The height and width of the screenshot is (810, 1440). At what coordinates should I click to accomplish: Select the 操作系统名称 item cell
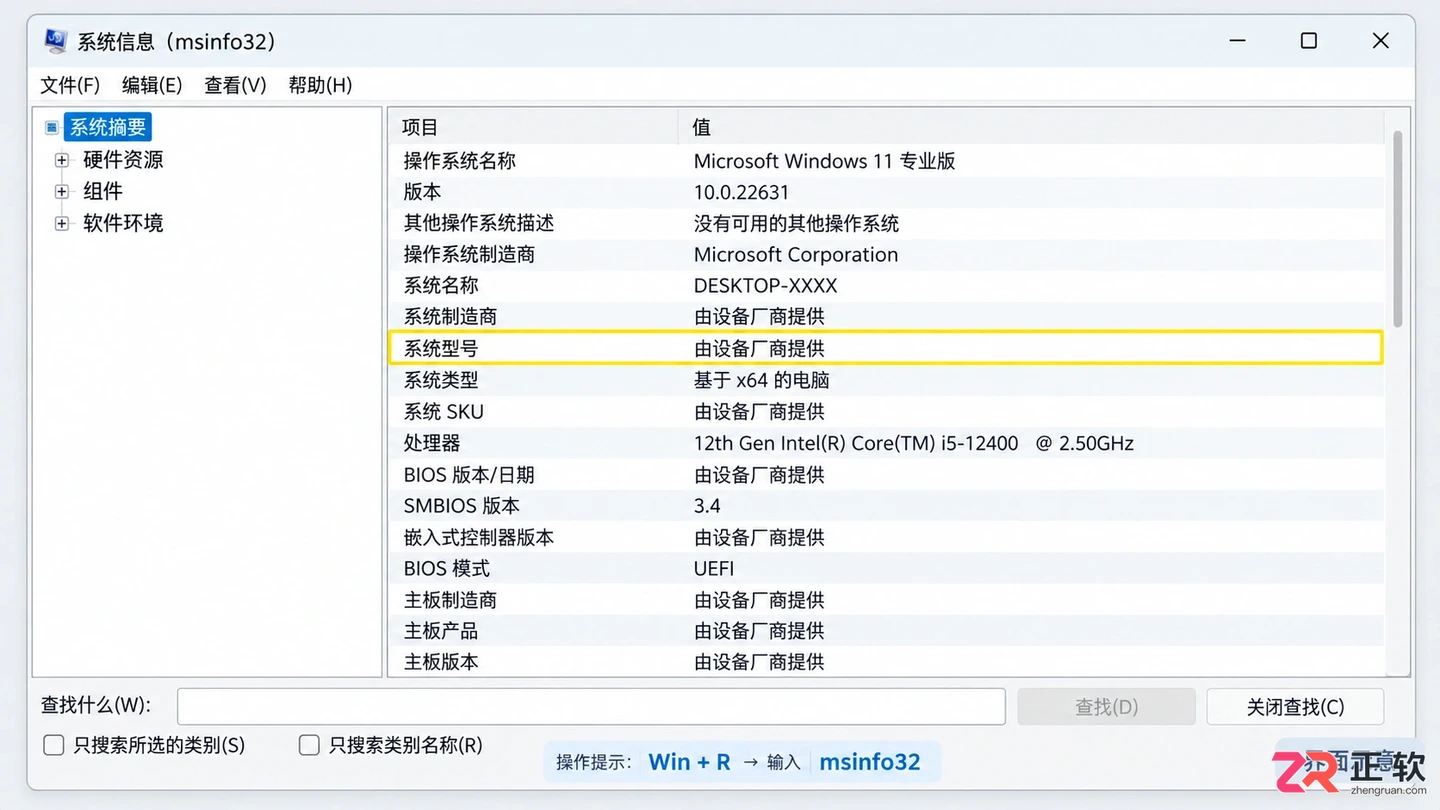click(x=460, y=161)
